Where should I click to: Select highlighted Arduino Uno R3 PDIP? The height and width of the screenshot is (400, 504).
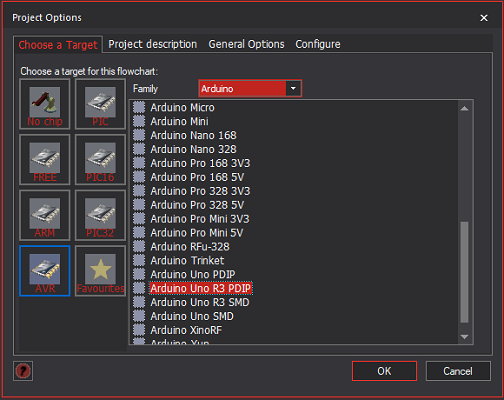[200, 288]
